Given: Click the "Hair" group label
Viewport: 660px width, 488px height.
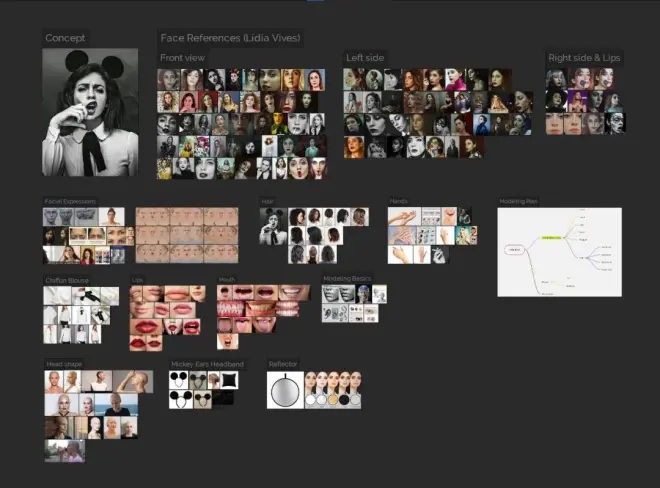Looking at the screenshot, I should click(268, 201).
